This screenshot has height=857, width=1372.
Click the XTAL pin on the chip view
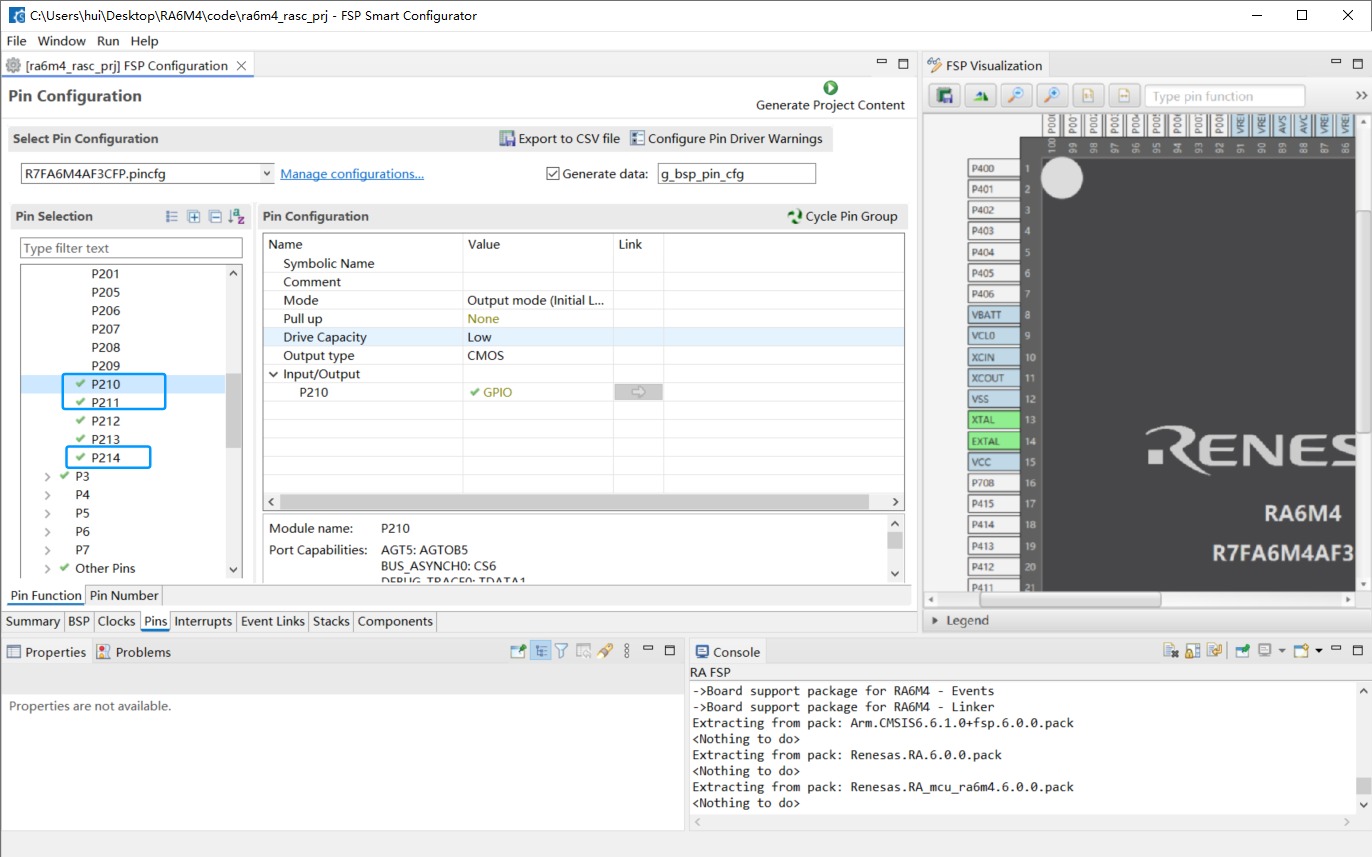coord(994,420)
